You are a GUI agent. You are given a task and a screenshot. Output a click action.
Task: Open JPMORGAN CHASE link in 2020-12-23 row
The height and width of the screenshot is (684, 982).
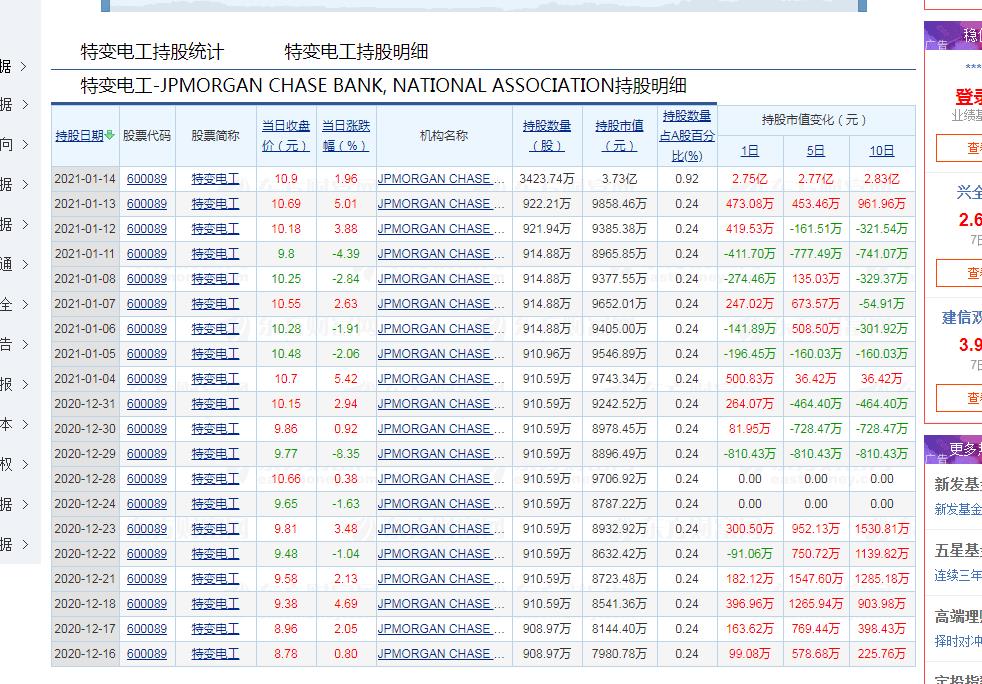point(441,529)
